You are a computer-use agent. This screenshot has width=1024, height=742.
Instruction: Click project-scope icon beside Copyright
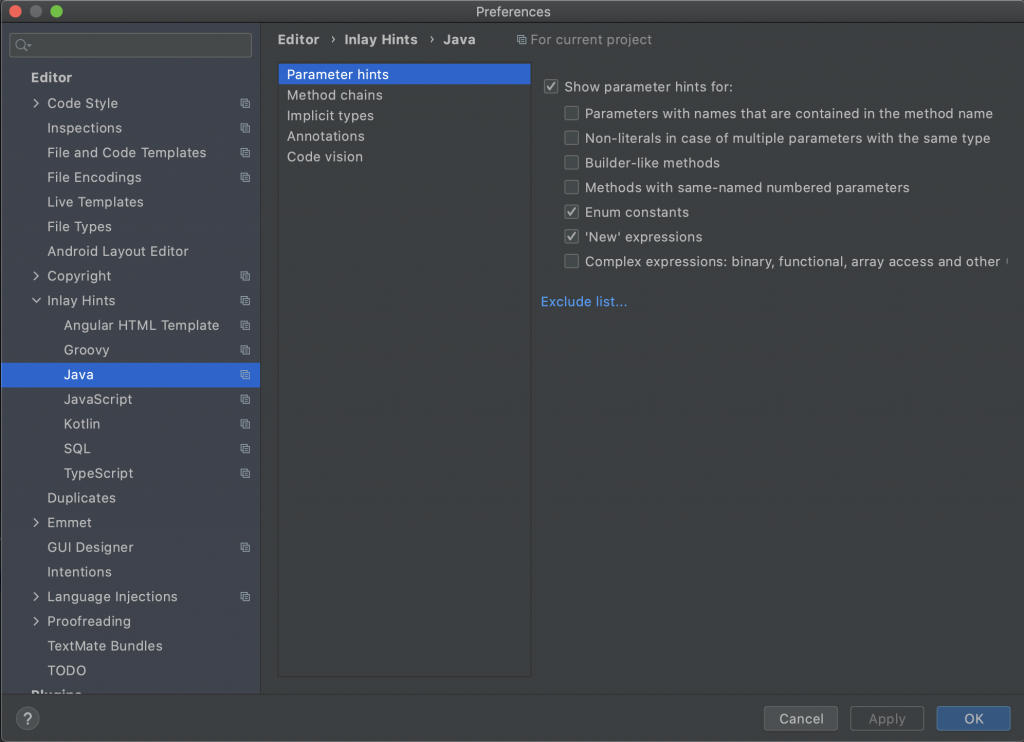(245, 276)
